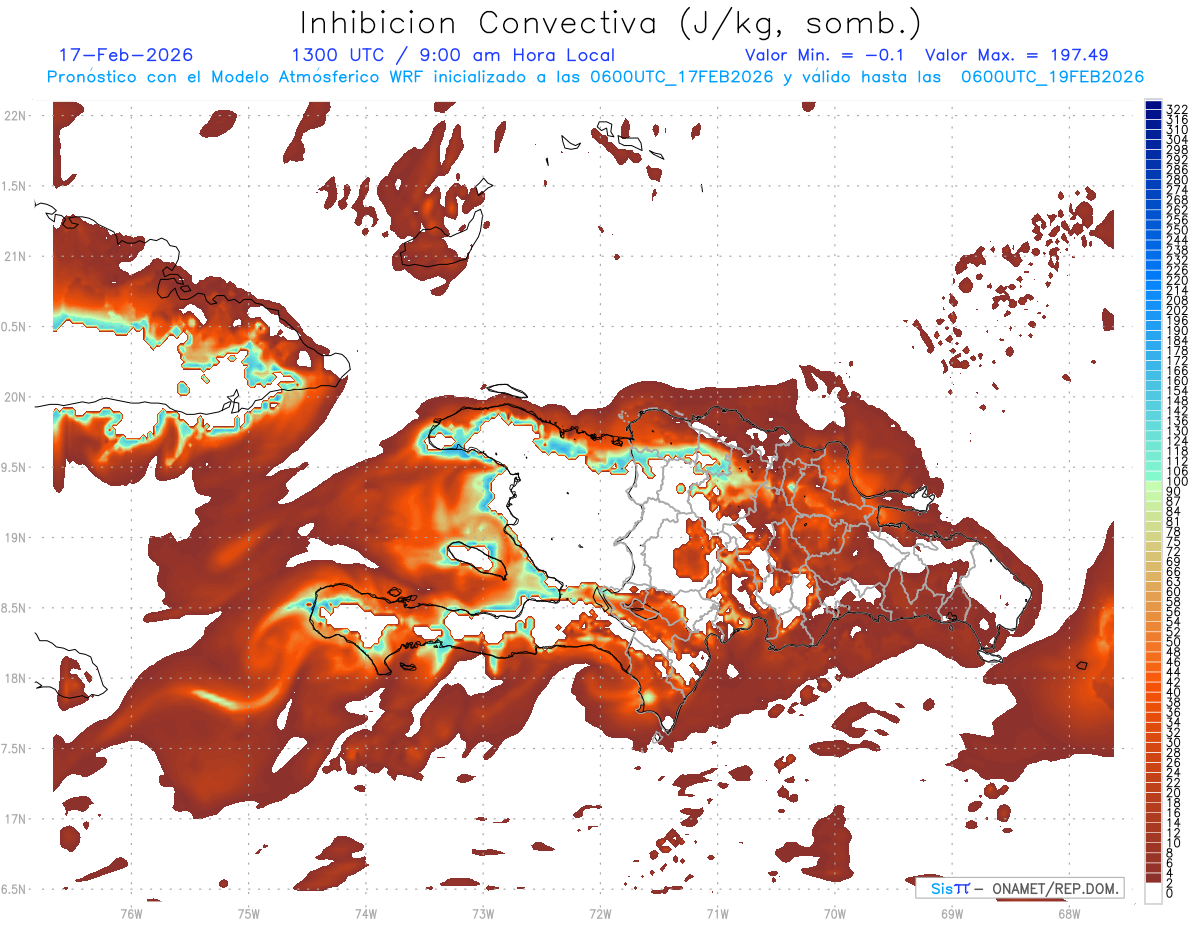The image size is (1200, 927).
Task: Click the "Valor Max. = 197.49" readout
Action: 1017,55
